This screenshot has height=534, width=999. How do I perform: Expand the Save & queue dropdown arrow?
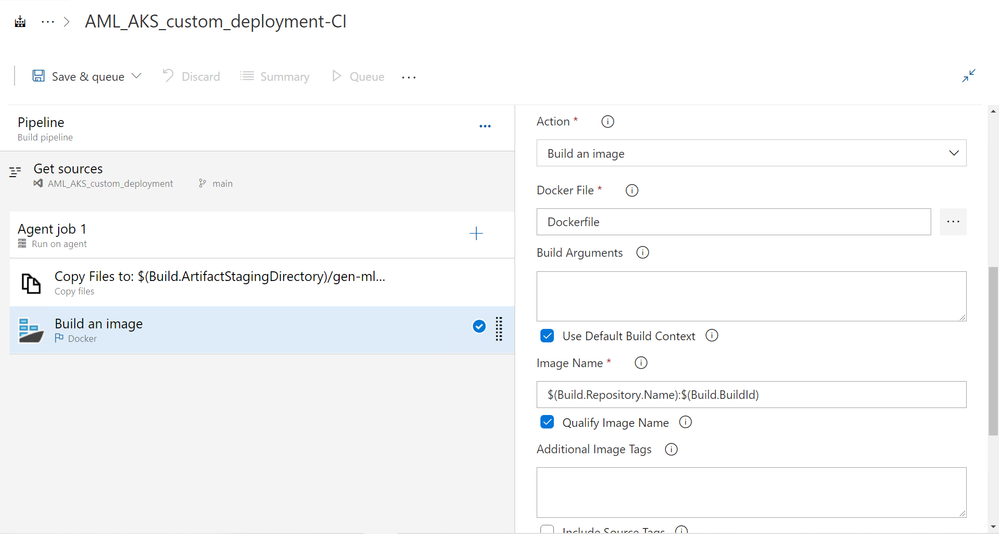pos(136,76)
